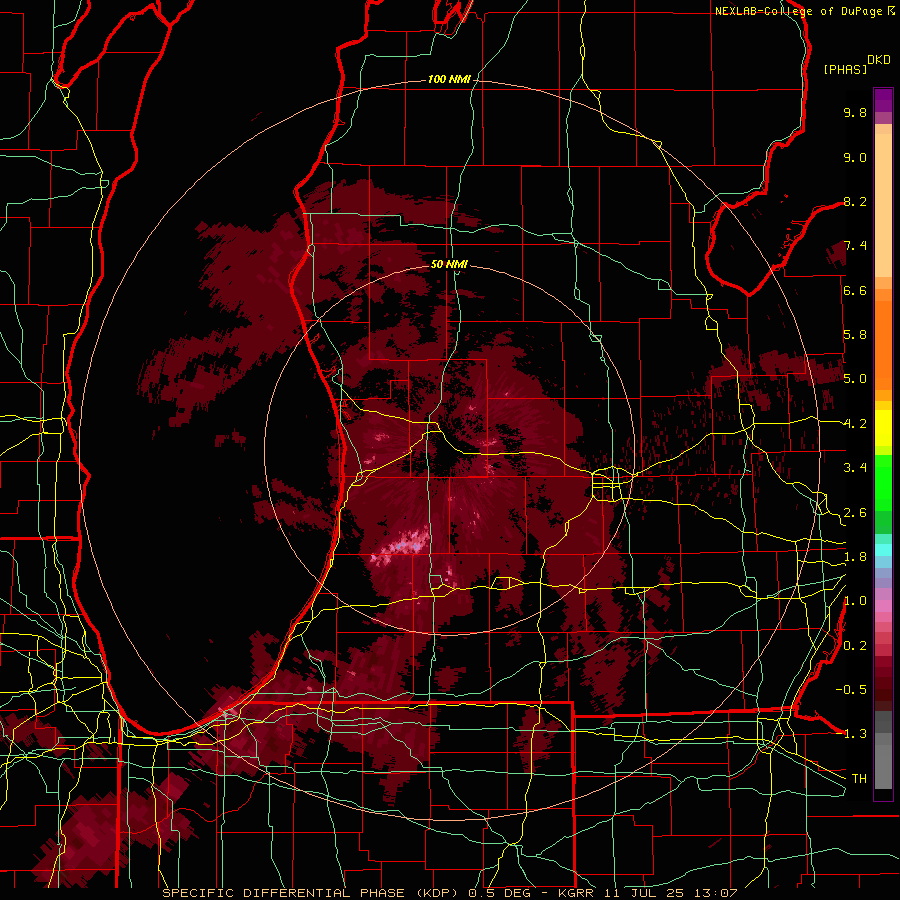Click the SPECIFIC DIFFERENTIAL PHASE (KDP) caption
The image size is (900, 900).
(311, 893)
